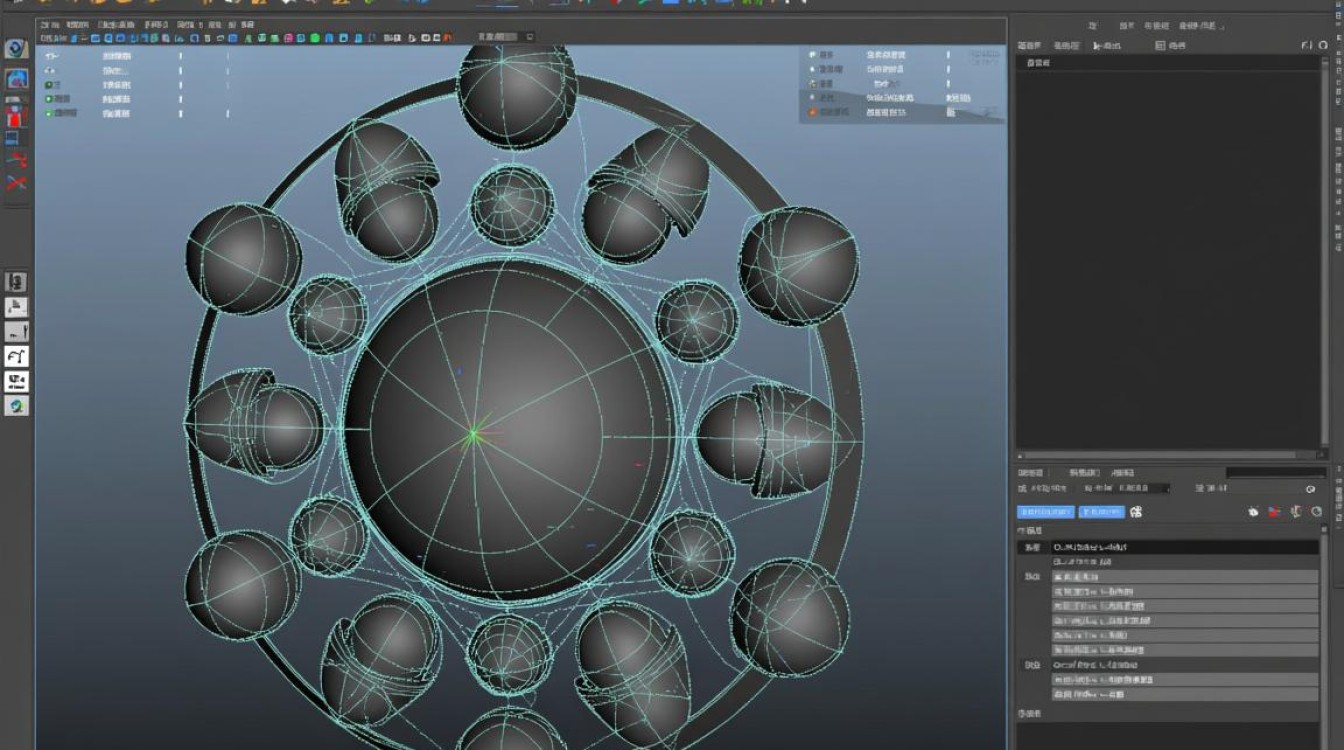
Task: Click the dark search field above the attribute panel
Action: click(1276, 472)
